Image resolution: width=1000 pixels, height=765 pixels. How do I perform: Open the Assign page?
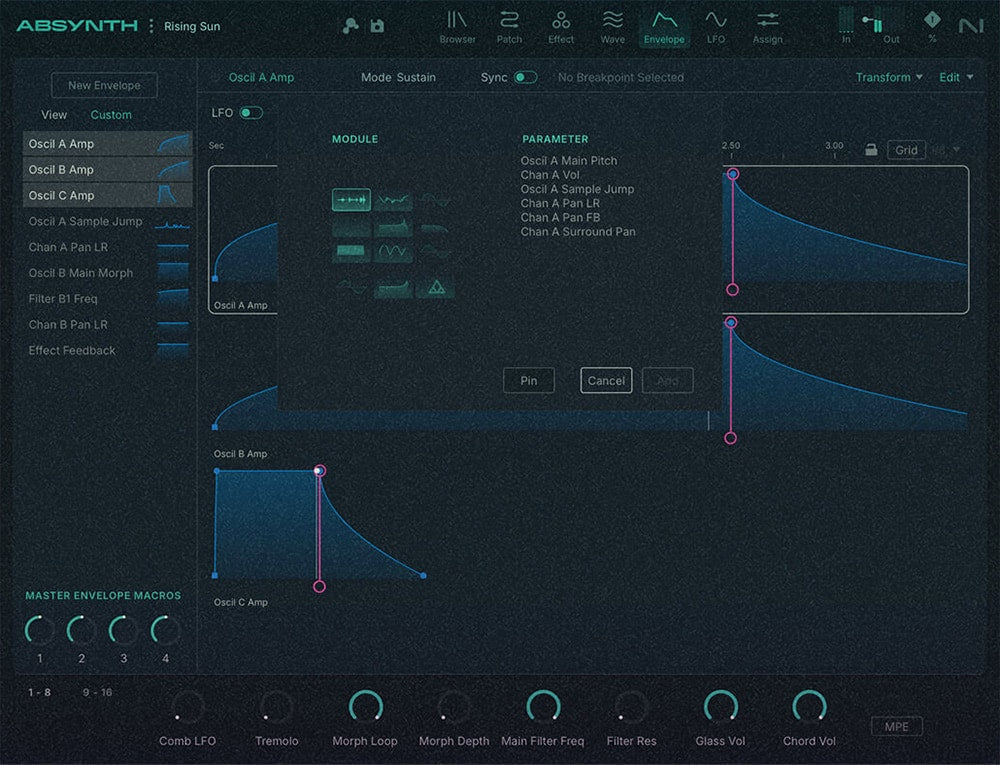[768, 26]
